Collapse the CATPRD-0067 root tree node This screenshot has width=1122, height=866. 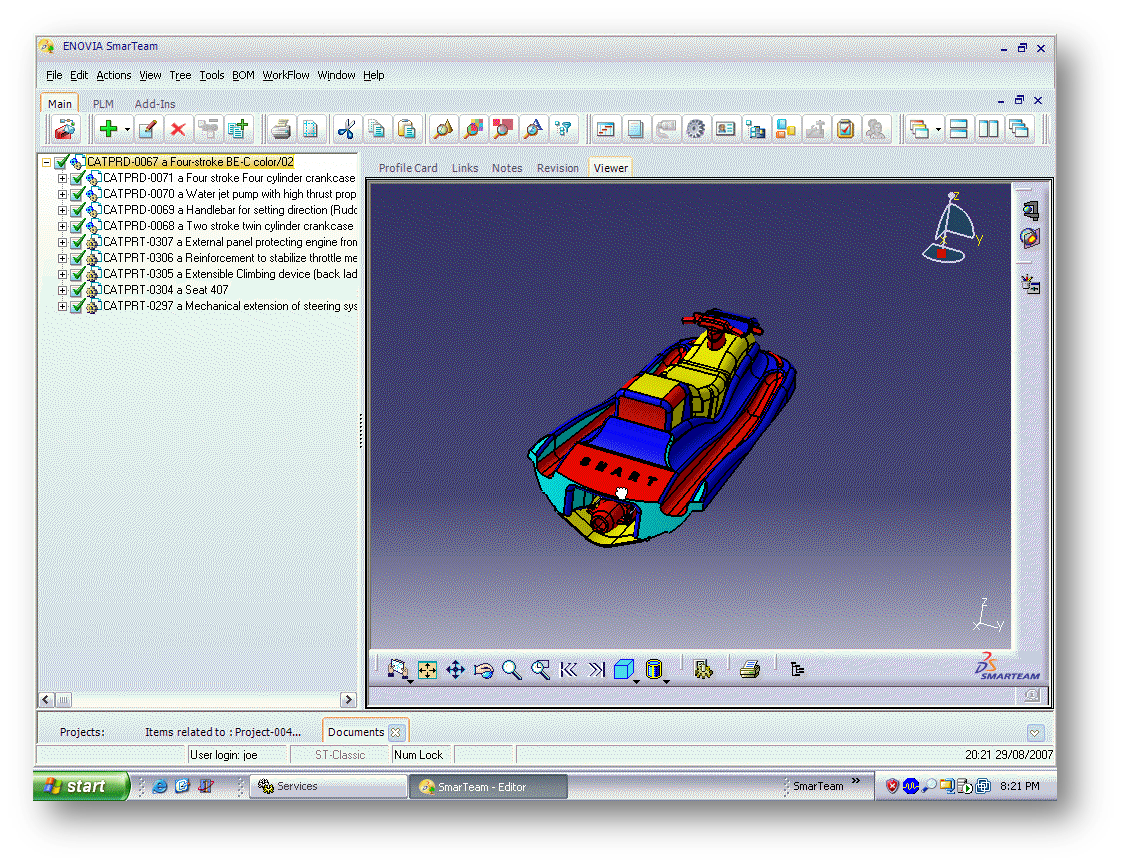tap(46, 162)
